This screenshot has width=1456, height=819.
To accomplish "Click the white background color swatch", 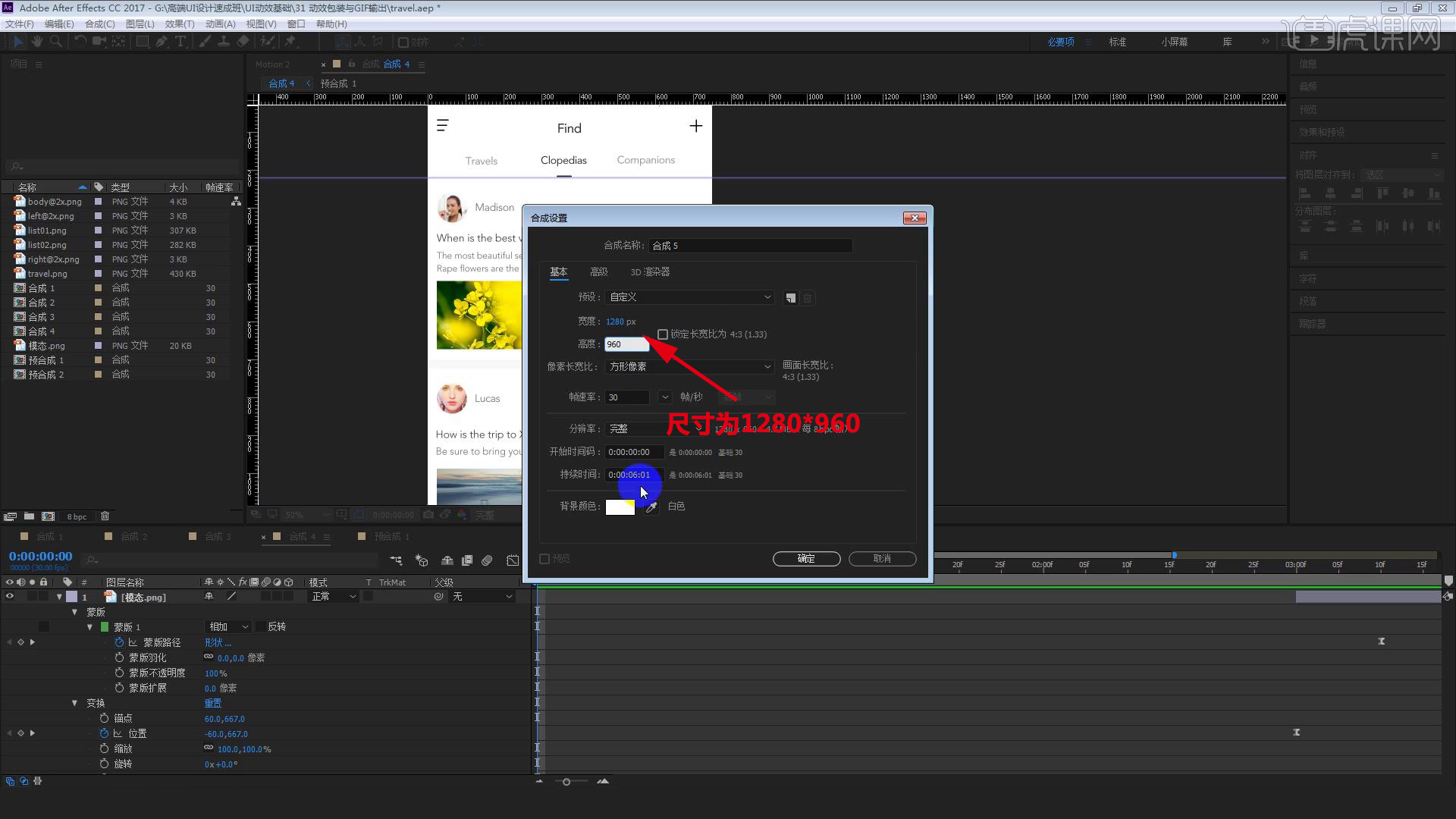I will [619, 507].
